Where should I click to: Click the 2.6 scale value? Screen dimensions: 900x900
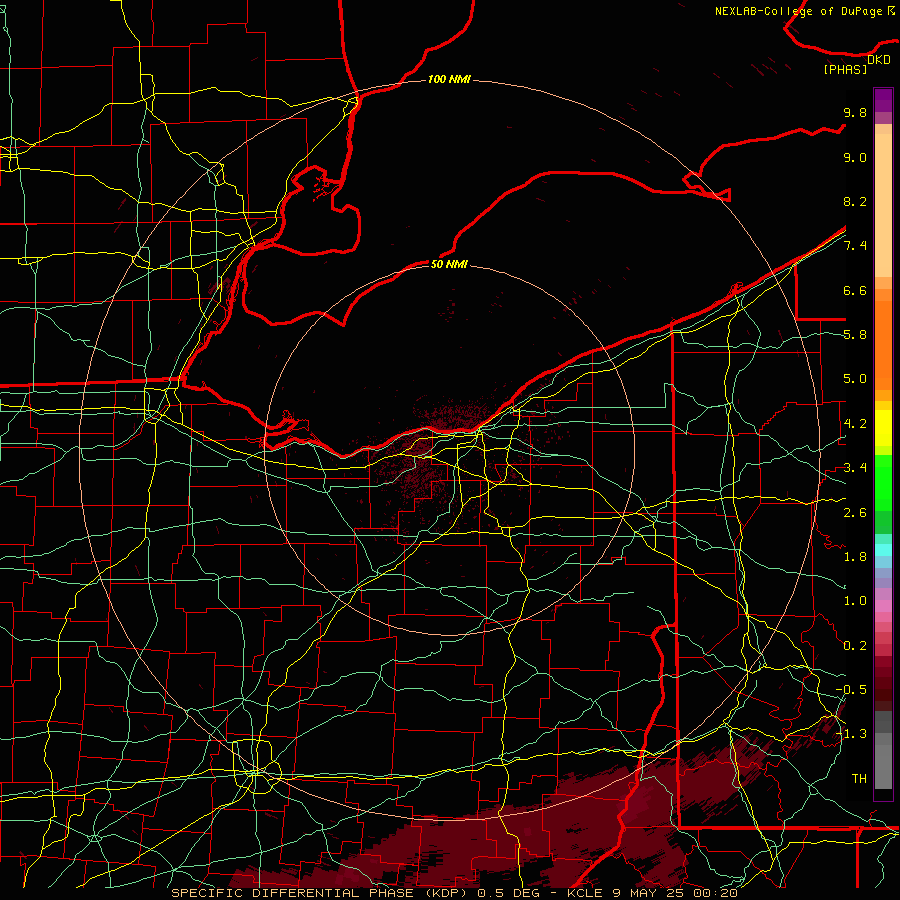[x=855, y=513]
